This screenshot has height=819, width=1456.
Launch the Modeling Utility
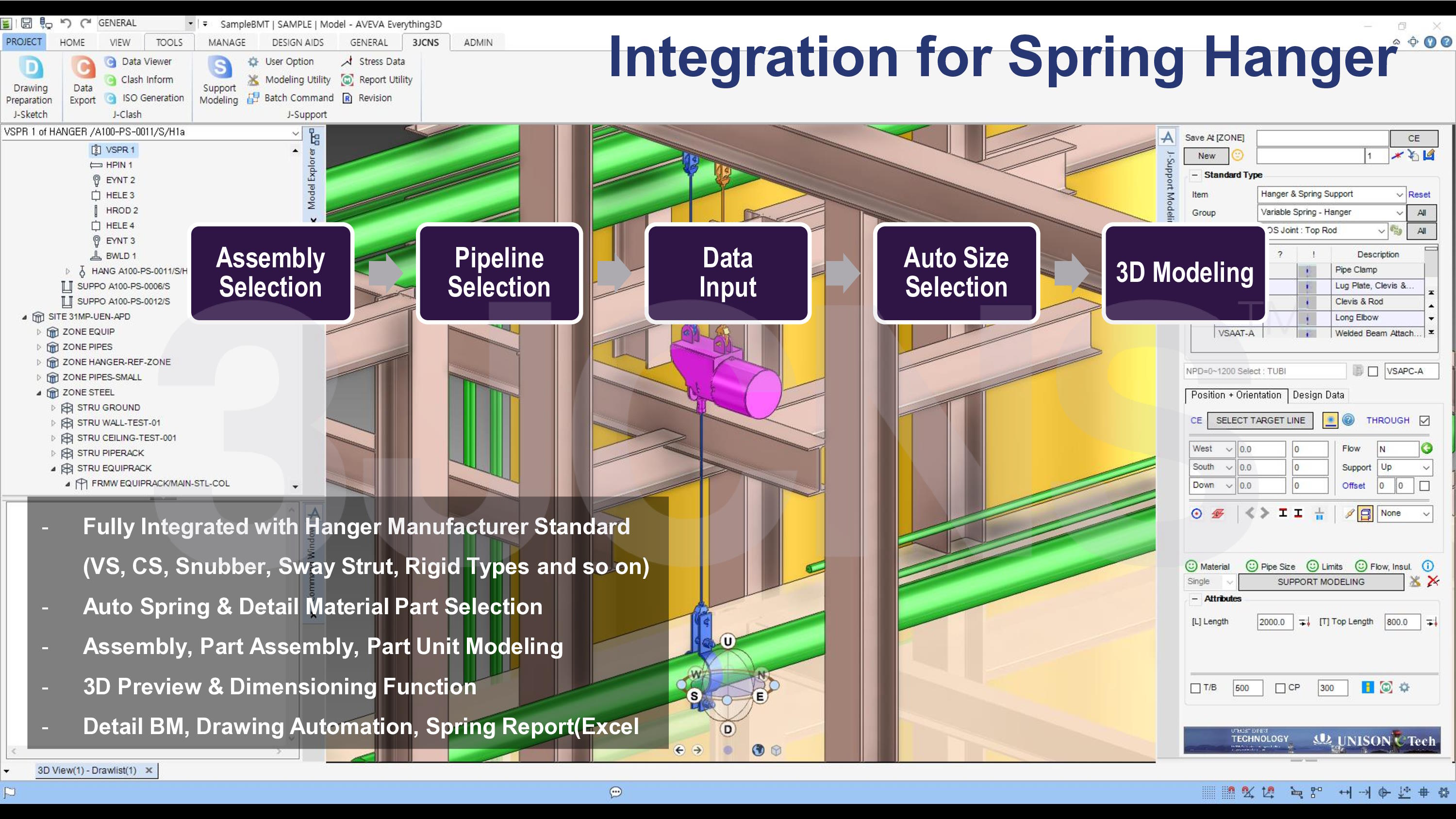289,80
